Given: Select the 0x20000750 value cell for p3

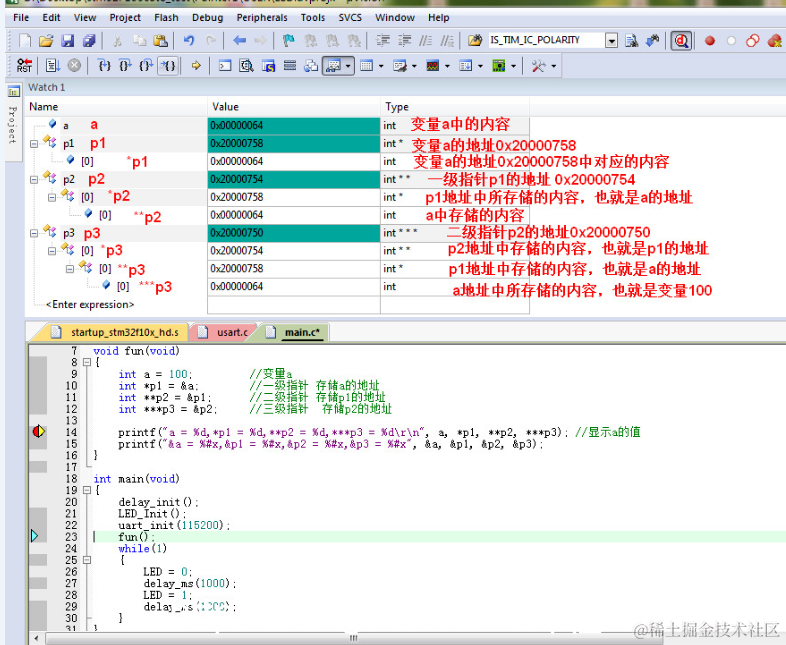Looking at the screenshot, I should [x=294, y=233].
